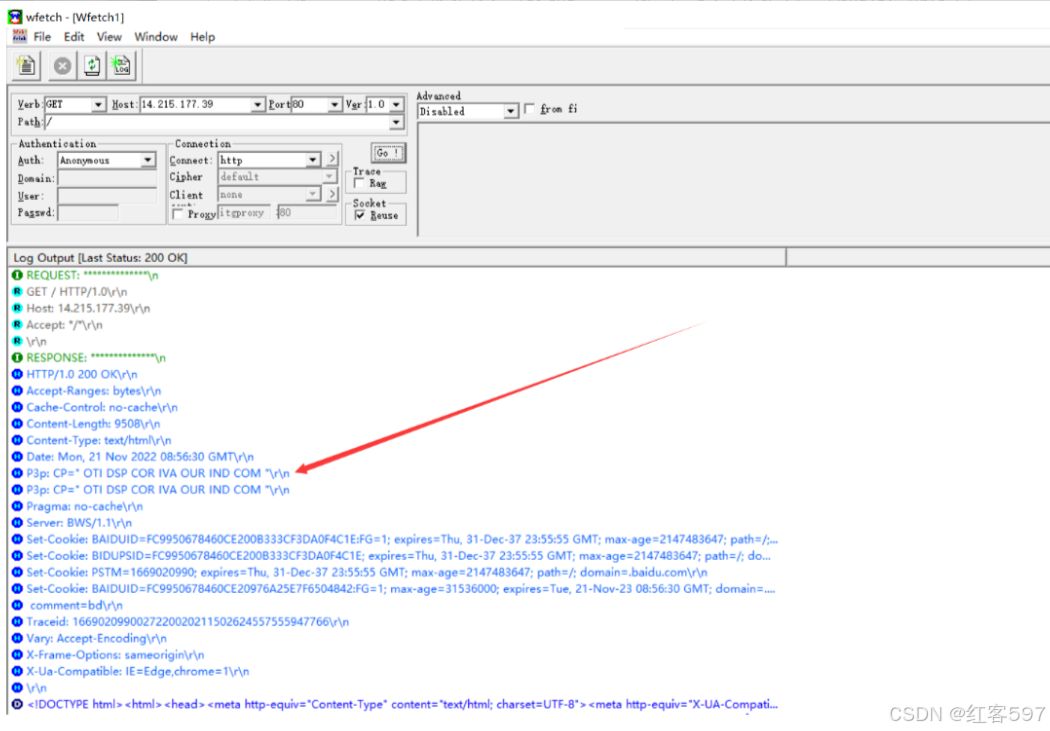Click the Reload request toolbar icon

click(x=92, y=66)
